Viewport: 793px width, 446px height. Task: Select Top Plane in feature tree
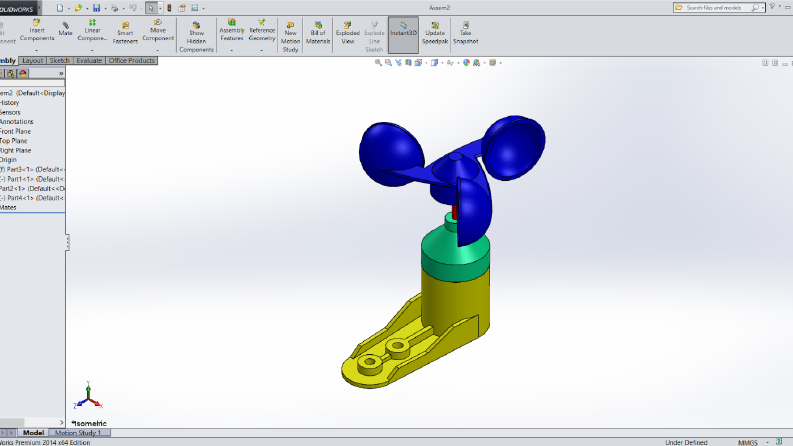pos(14,141)
